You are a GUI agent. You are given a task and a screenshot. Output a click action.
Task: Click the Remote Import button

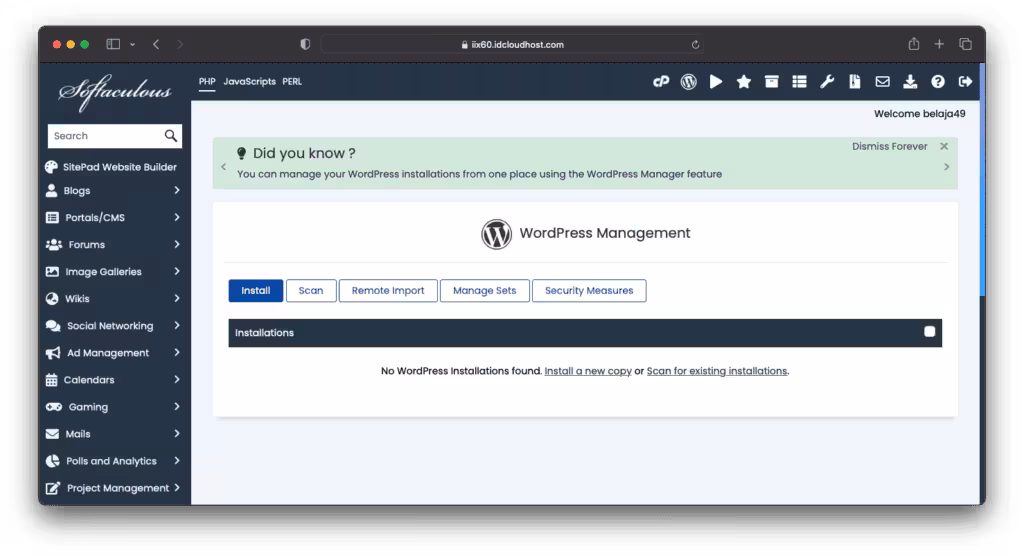tap(388, 291)
